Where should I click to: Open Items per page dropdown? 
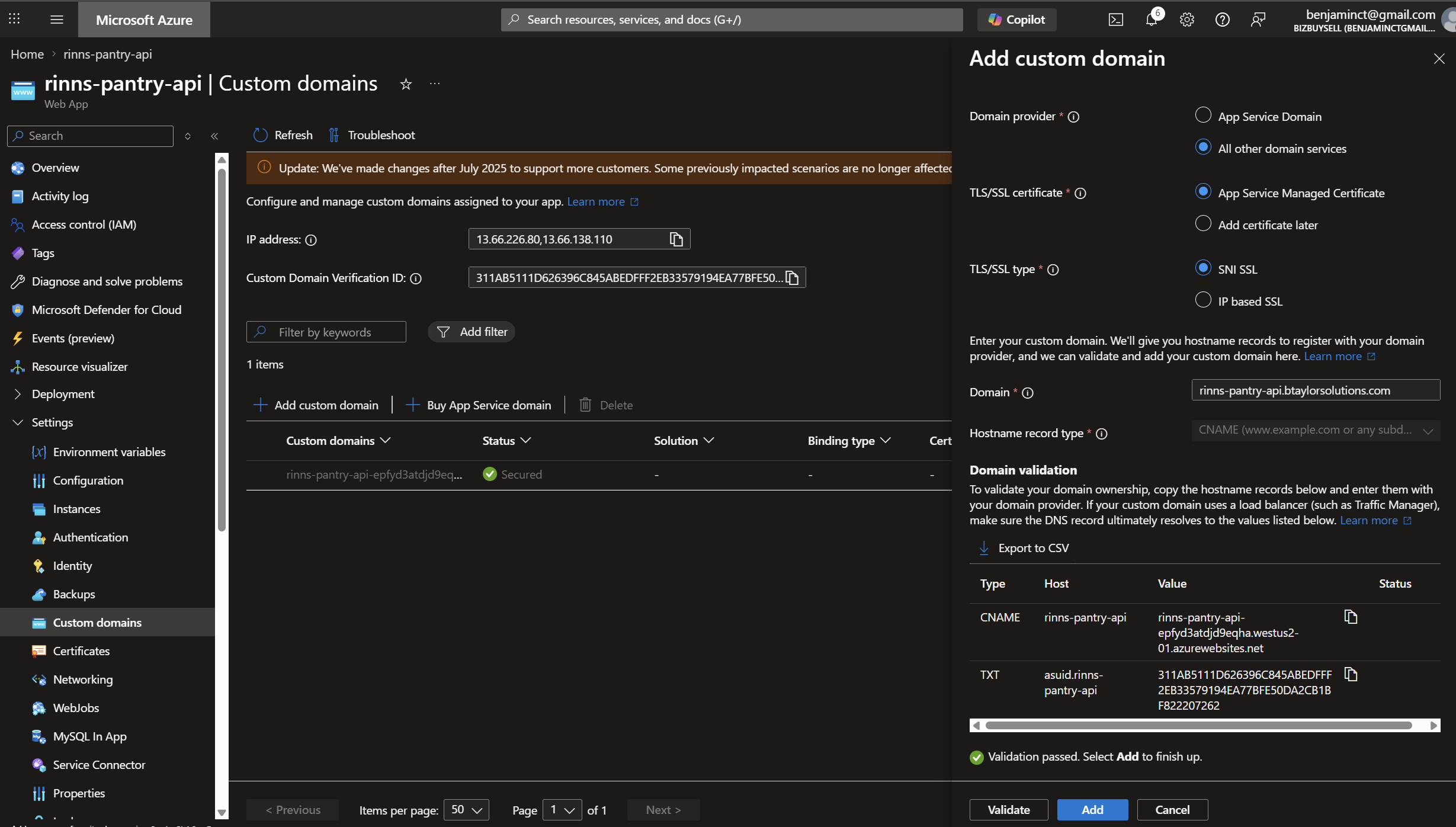coord(466,810)
